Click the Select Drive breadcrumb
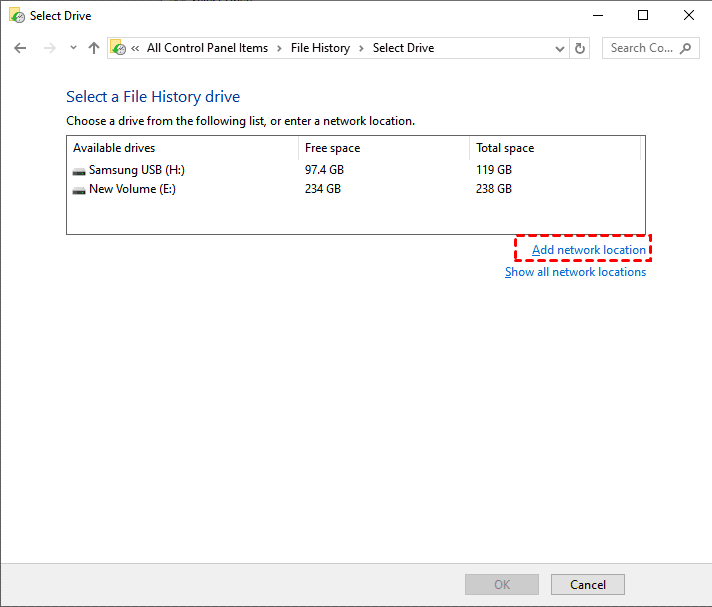The width and height of the screenshot is (712, 607). point(403,48)
